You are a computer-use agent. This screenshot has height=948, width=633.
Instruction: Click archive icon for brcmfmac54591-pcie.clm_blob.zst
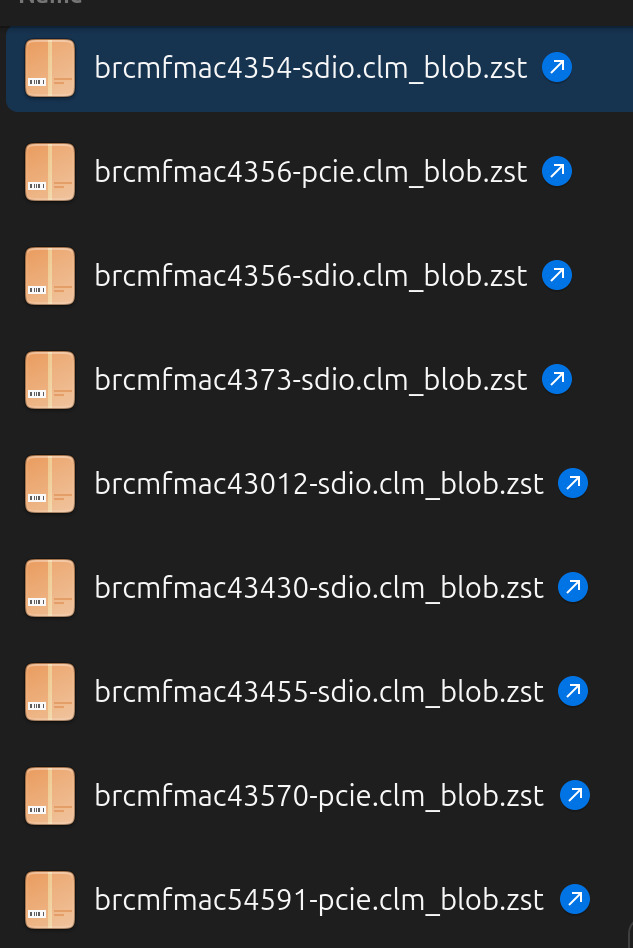click(x=50, y=900)
